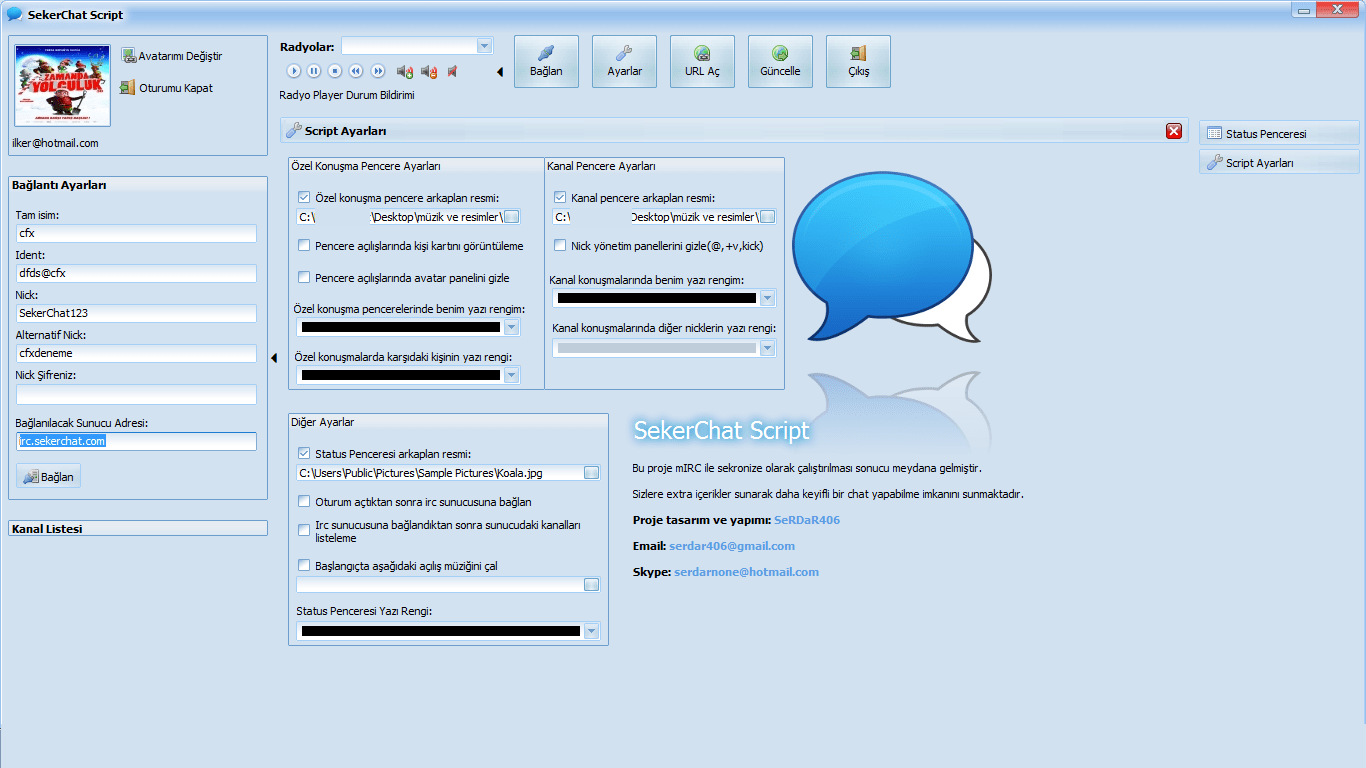Enable Başlangıçta açılış müziğini çal checkbox
This screenshot has width=1366, height=768.
coord(304,565)
